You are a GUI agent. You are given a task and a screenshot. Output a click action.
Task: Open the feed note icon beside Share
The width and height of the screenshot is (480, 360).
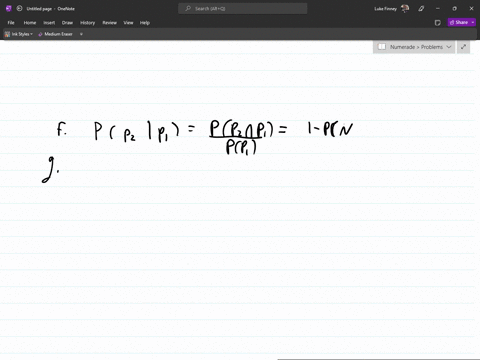click(x=438, y=23)
